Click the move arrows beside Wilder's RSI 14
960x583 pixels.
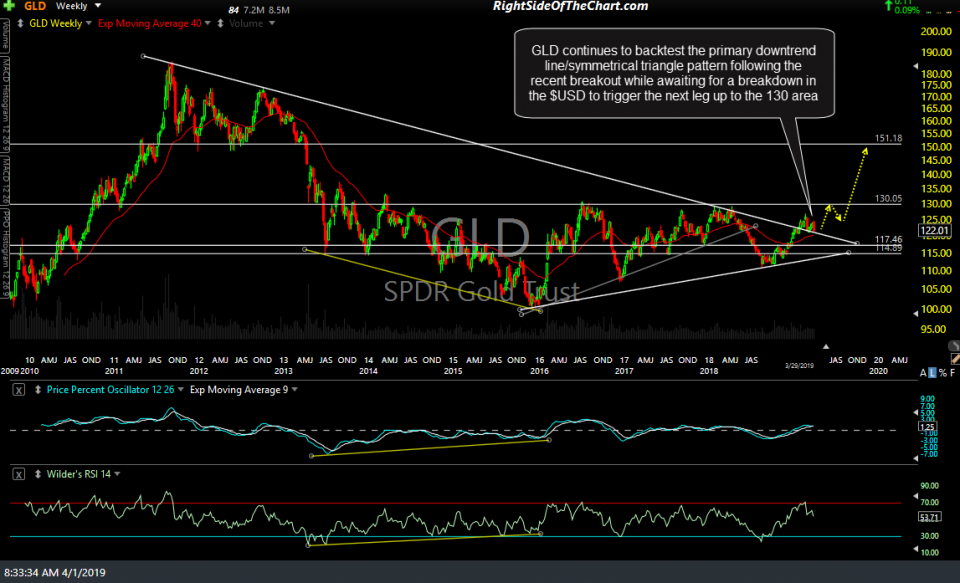[38, 474]
